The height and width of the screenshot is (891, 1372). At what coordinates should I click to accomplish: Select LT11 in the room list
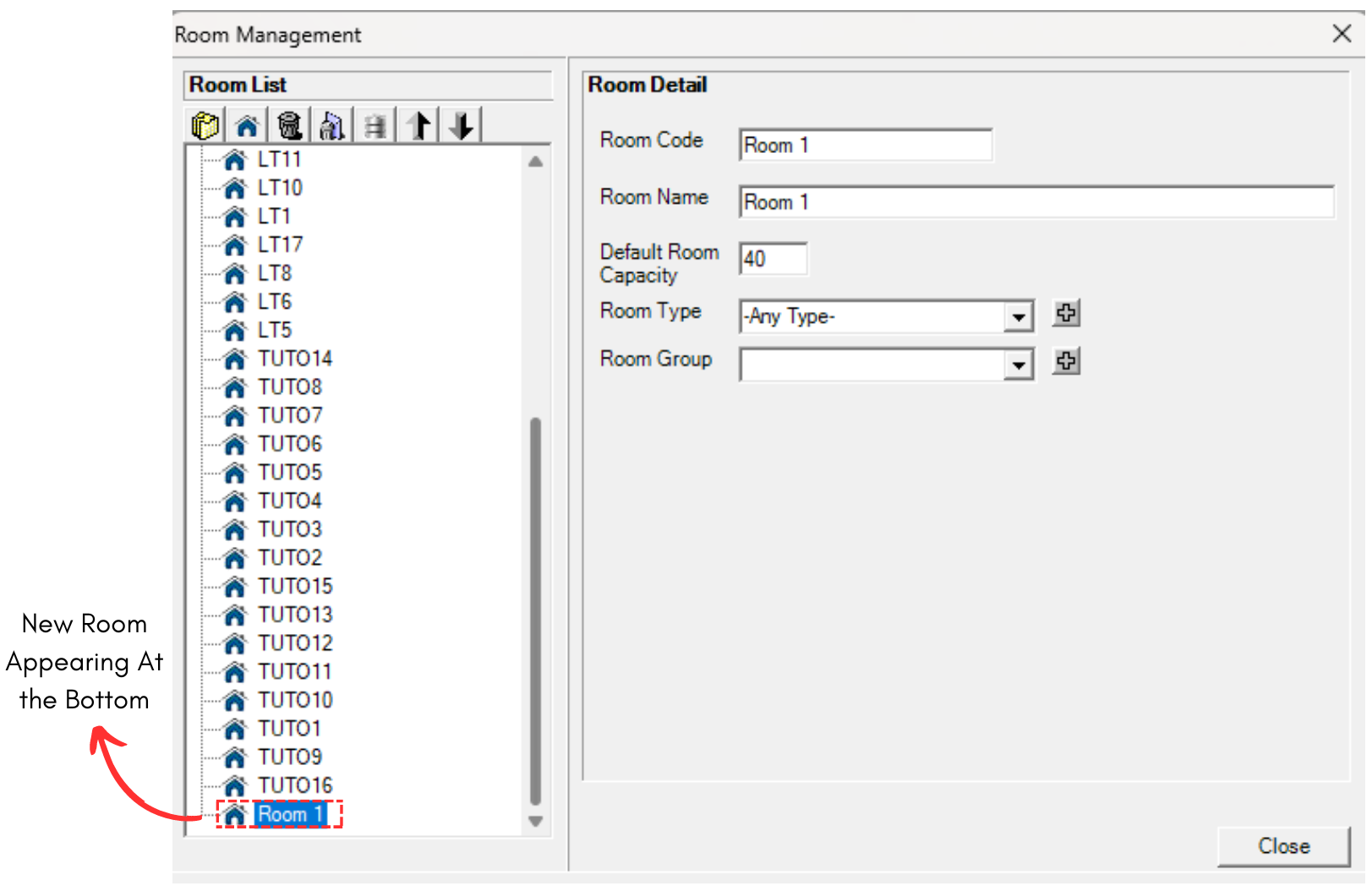279,159
